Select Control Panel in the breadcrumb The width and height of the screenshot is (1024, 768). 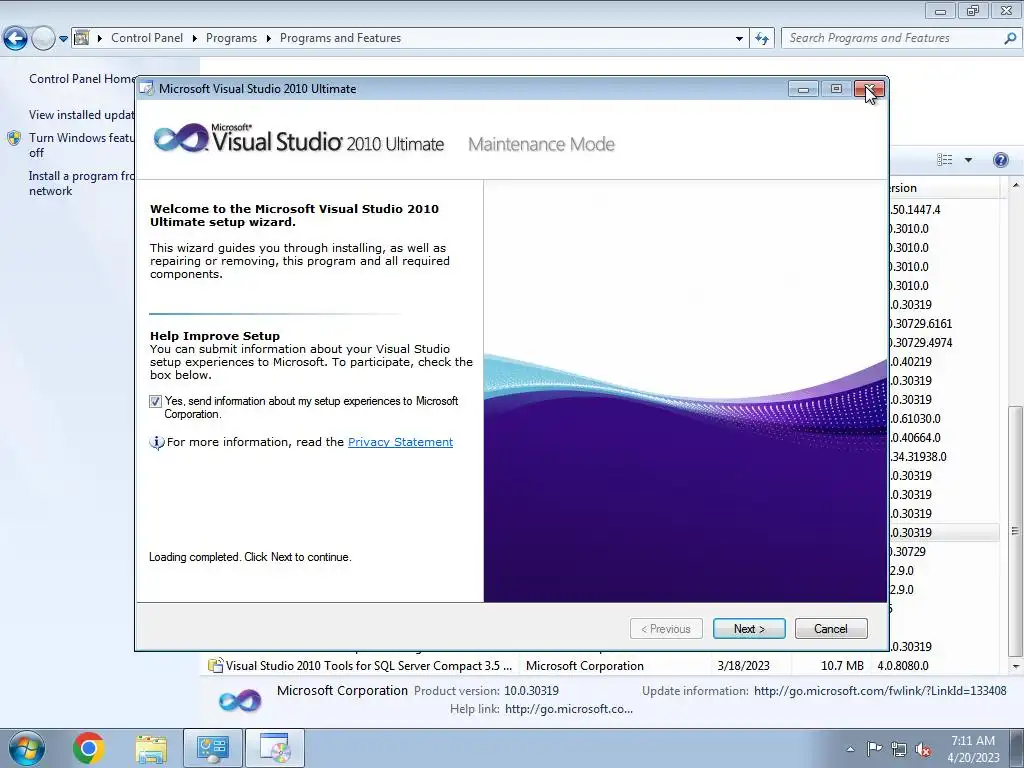147,38
